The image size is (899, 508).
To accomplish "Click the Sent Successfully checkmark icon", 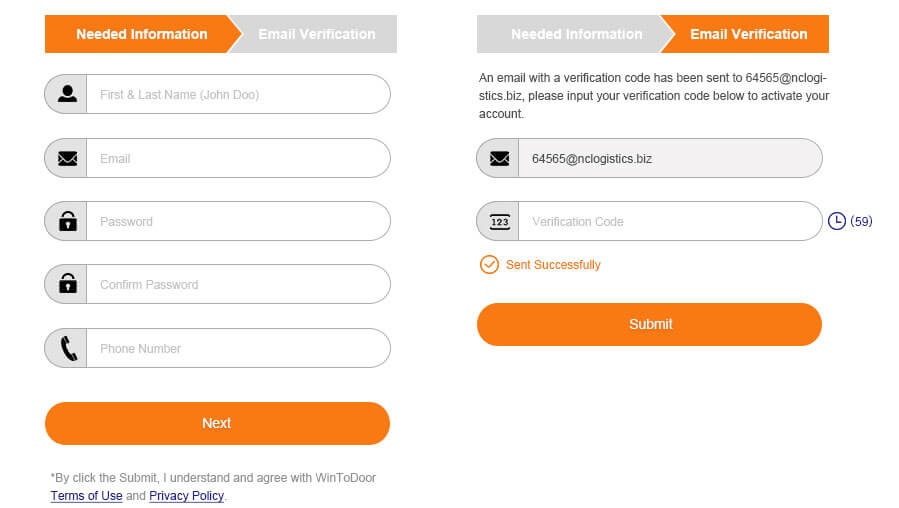I will [489, 265].
